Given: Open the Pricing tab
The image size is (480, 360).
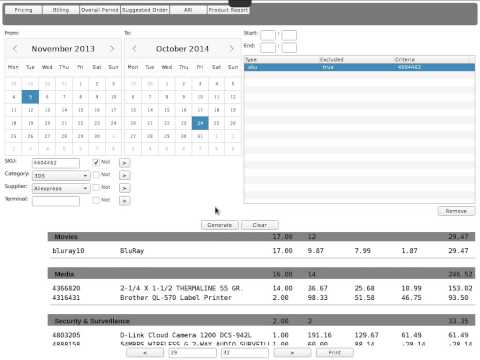Looking at the screenshot, I should pos(23,10).
